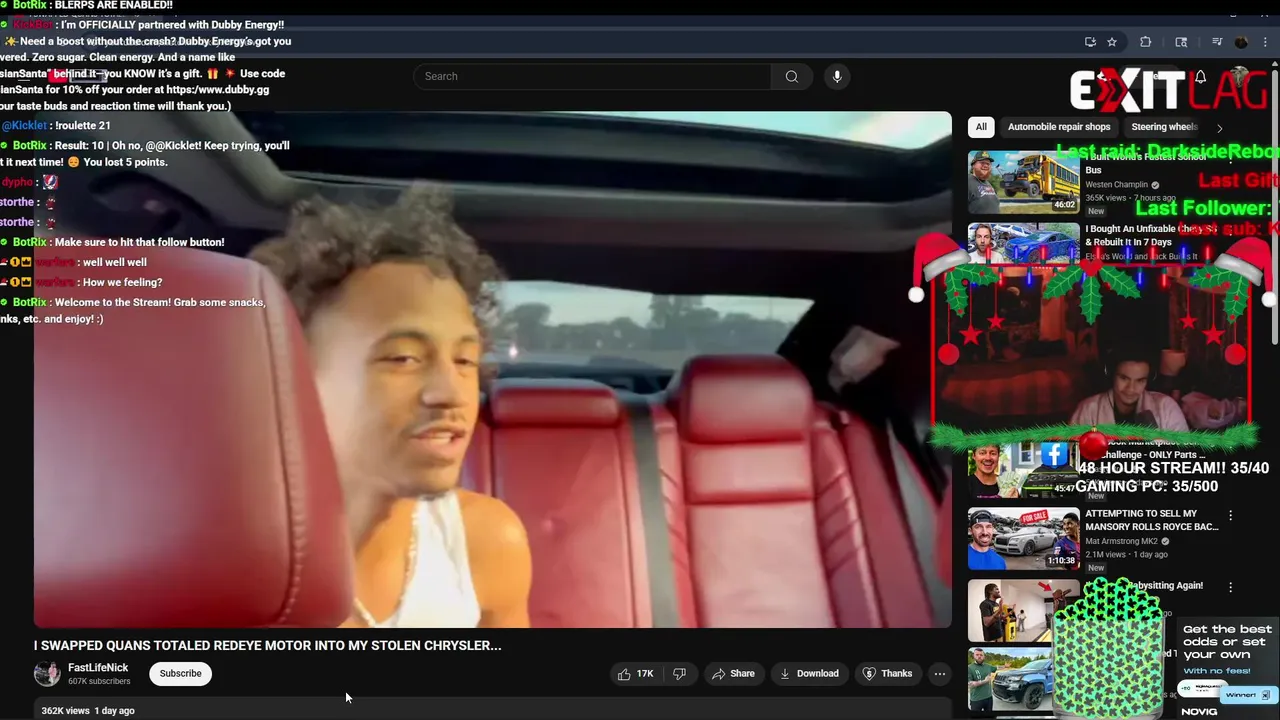
Task: Click the Westen Champlin channel name
Action: [x=1117, y=185]
